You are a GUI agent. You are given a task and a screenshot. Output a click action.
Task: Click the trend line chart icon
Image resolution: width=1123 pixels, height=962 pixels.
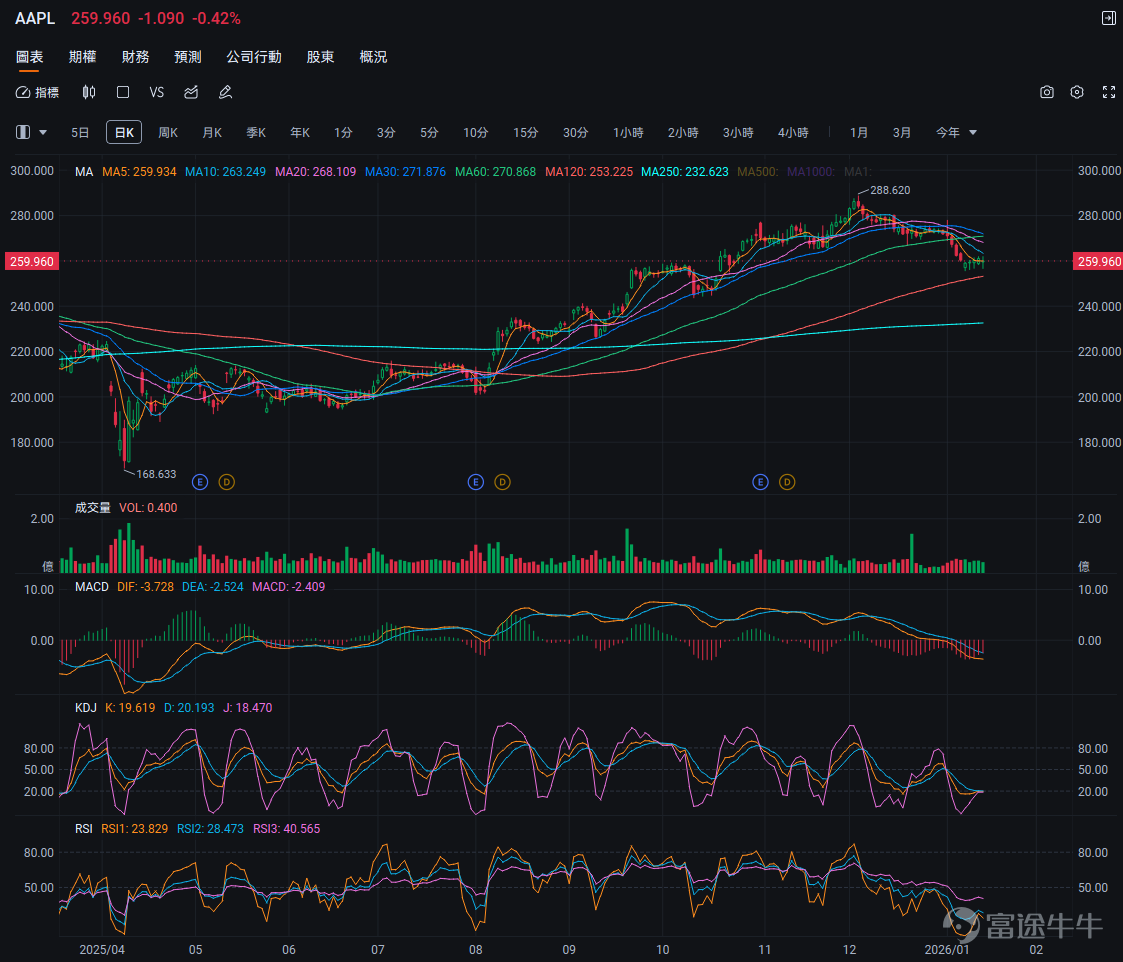[x=191, y=92]
